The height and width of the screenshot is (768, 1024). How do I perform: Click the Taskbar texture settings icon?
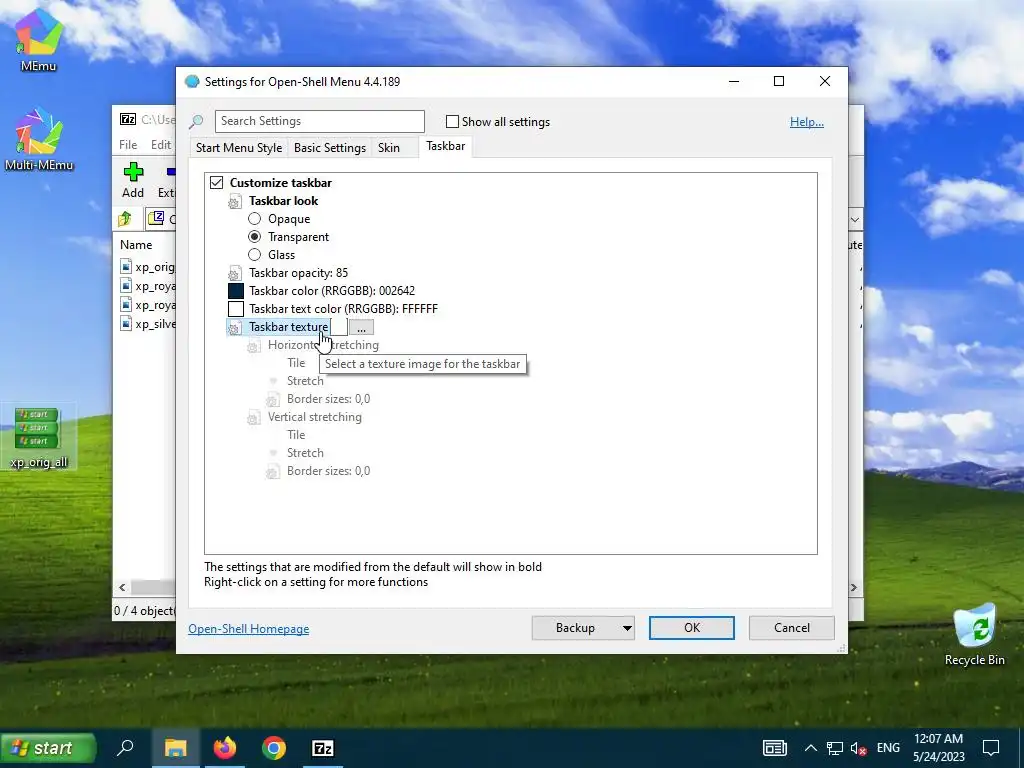234,328
